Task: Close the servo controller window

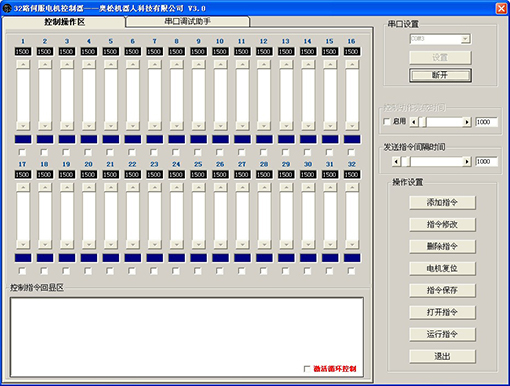Action: click(x=501, y=8)
